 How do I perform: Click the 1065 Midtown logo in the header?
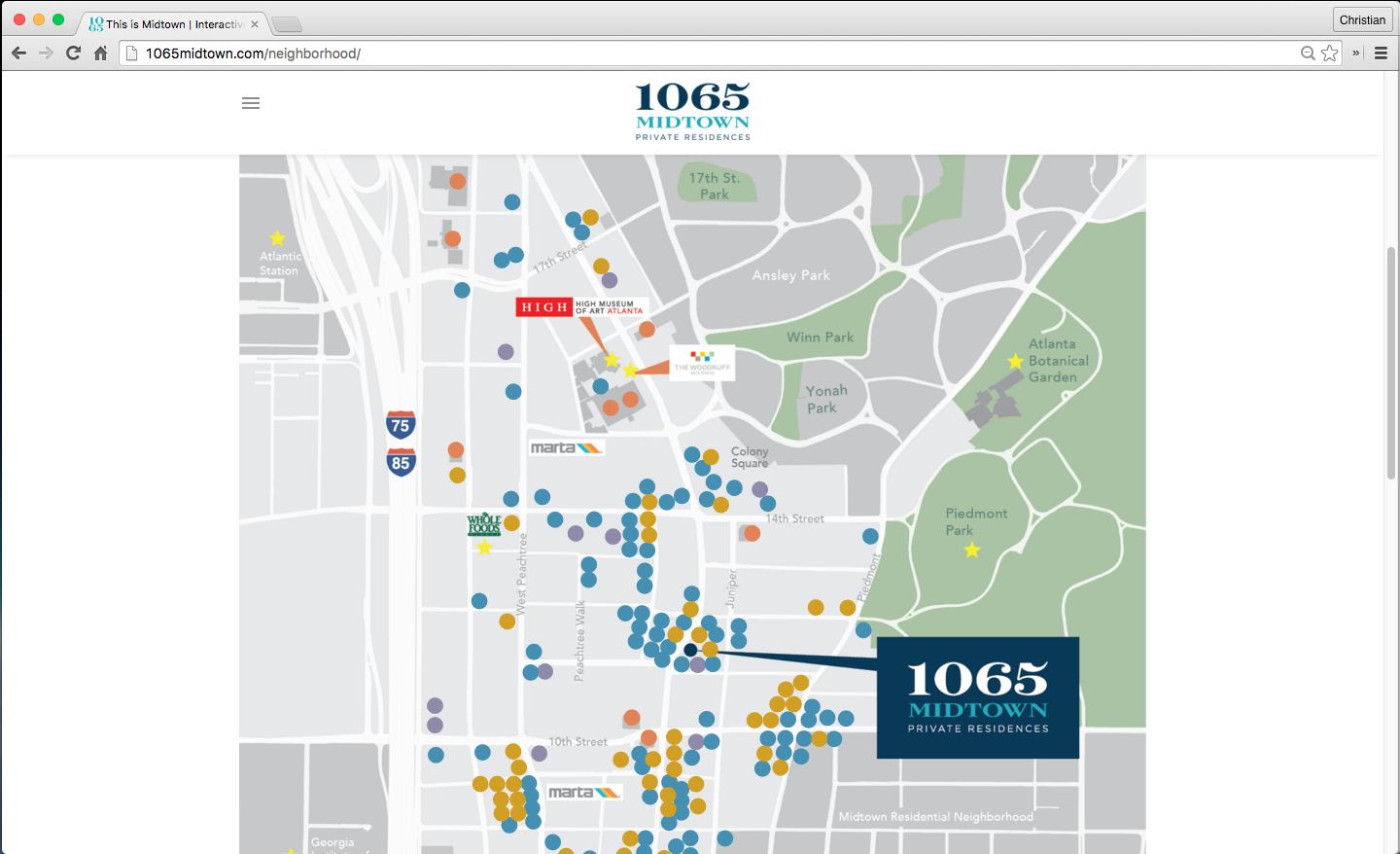point(692,112)
